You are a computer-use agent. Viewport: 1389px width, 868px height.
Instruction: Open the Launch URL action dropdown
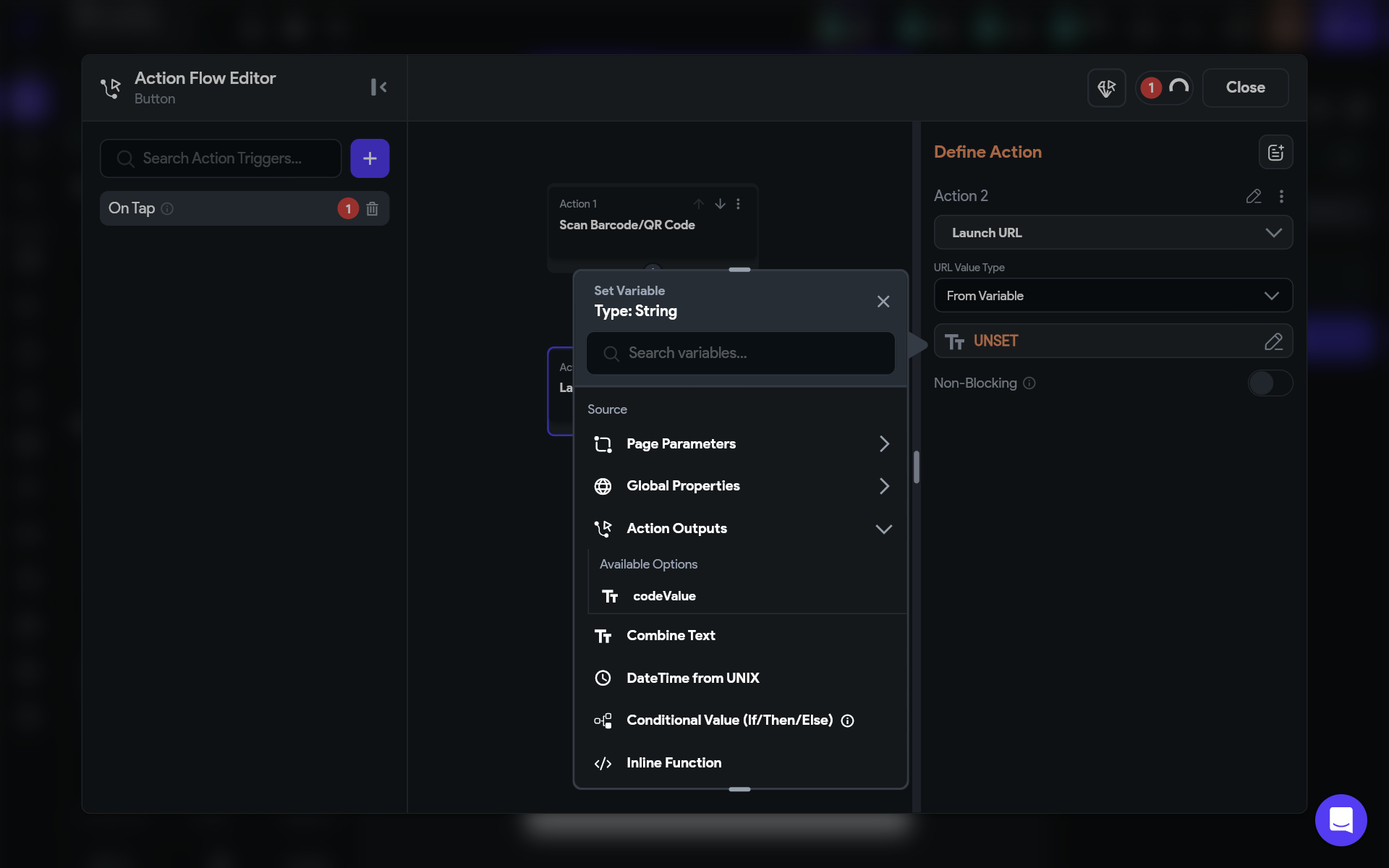(1113, 233)
